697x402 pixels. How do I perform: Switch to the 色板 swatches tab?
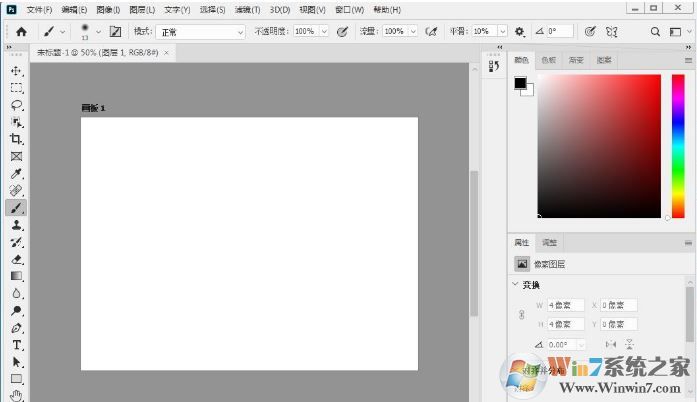[548, 60]
